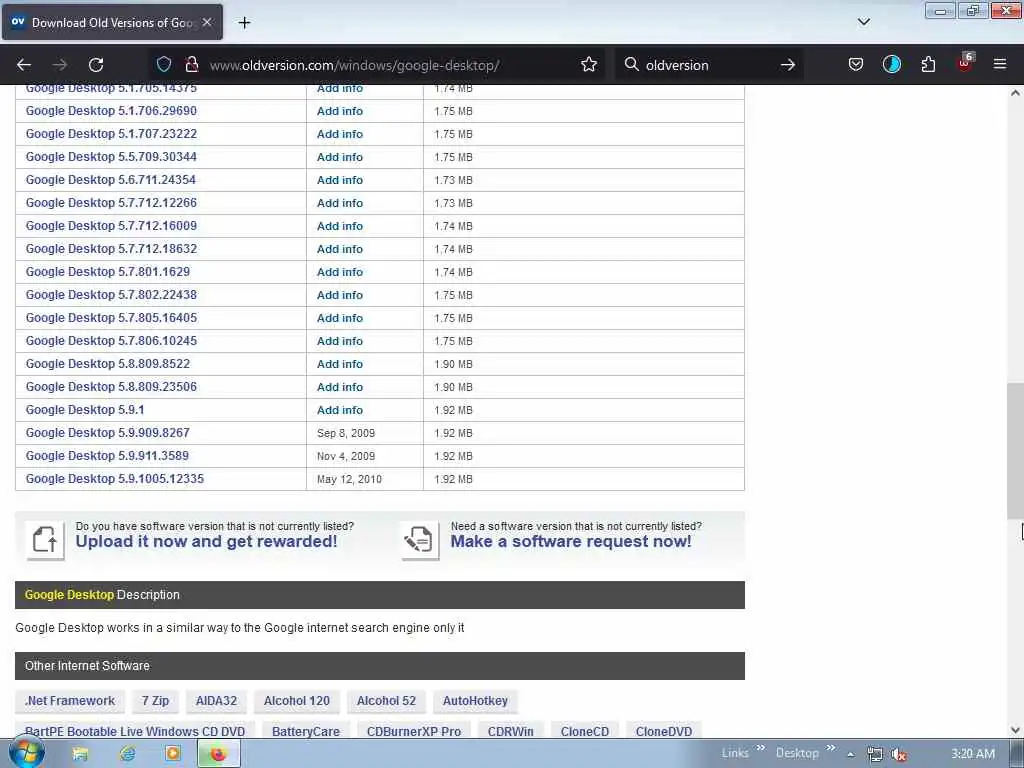Image resolution: width=1024 pixels, height=768 pixels.
Task: Open Google Desktop 5.7.801.1629 link
Action: 108,272
